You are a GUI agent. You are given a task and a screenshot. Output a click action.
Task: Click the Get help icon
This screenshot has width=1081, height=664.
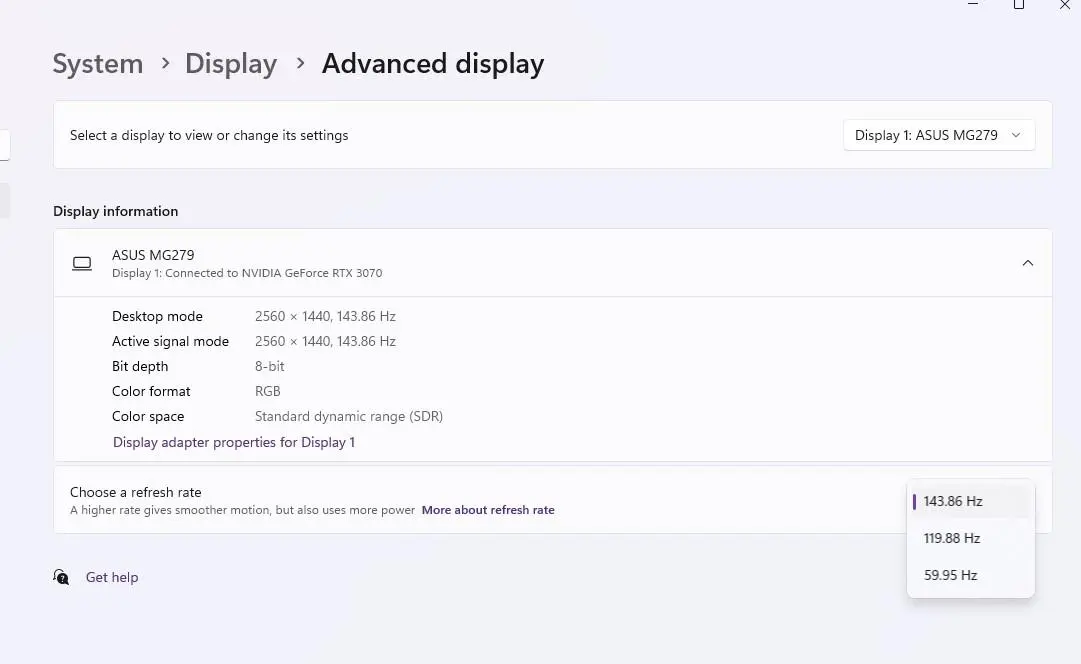(x=61, y=577)
